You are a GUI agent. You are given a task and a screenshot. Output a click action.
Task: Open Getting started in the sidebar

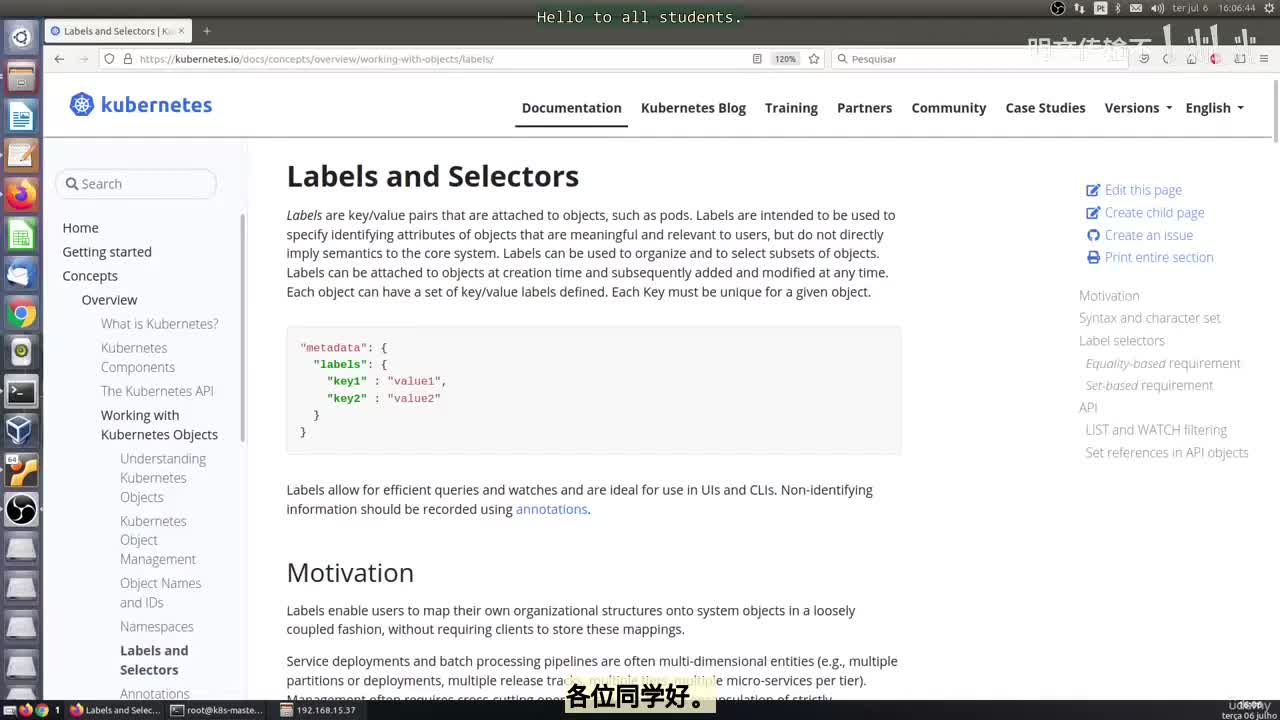point(107,252)
